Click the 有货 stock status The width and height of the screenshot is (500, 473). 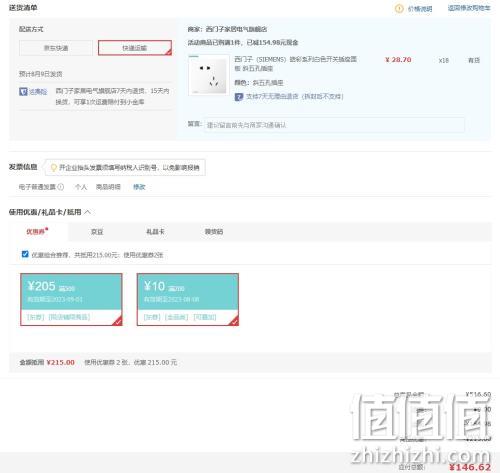474,60
